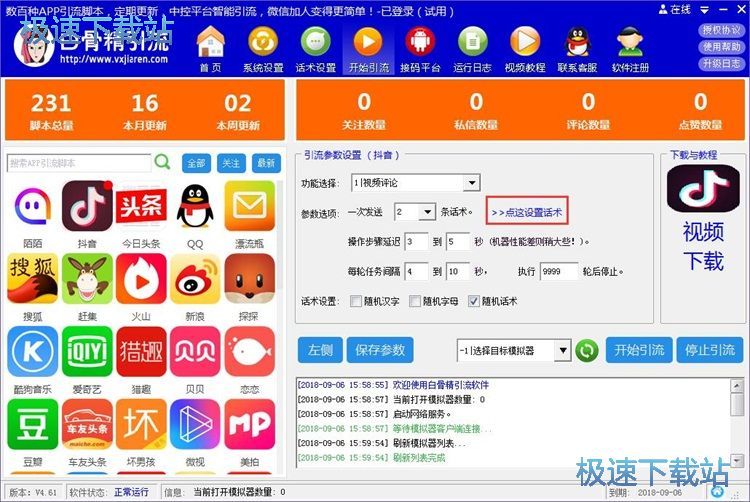Open 运行日志 toolbar icon
The image size is (750, 502).
[x=473, y=48]
